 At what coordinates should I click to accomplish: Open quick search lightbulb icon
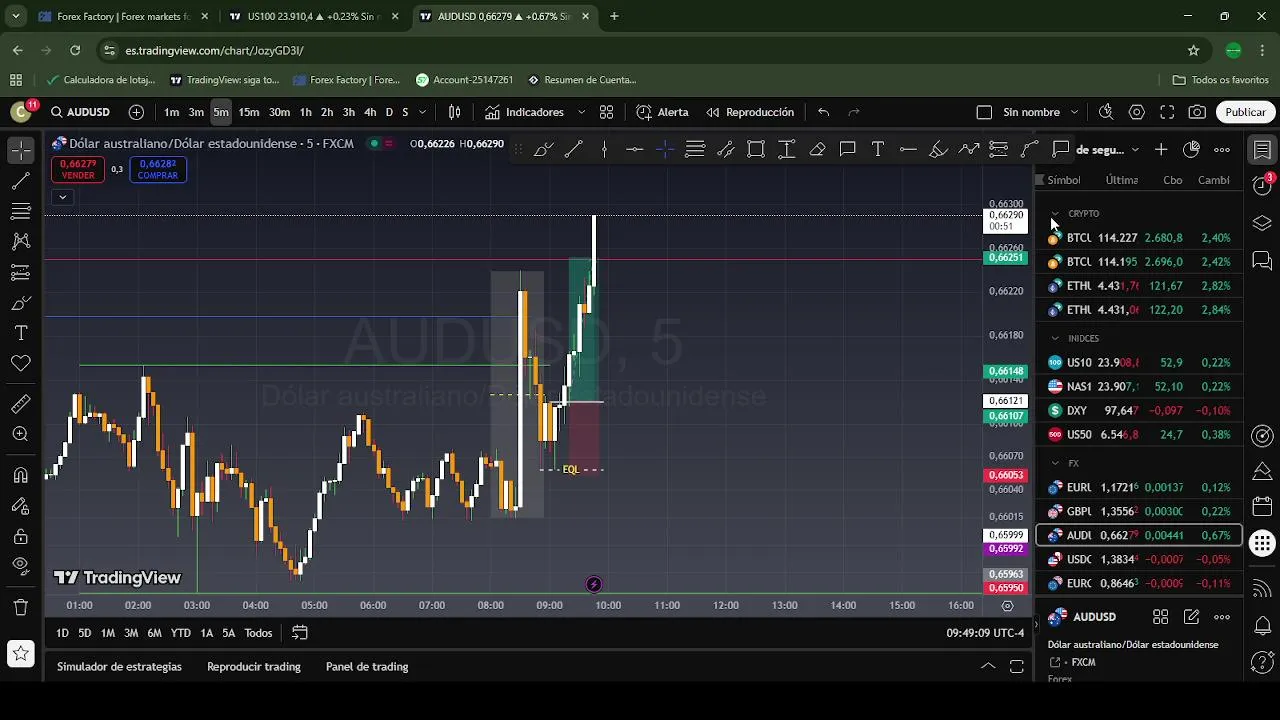click(1106, 112)
